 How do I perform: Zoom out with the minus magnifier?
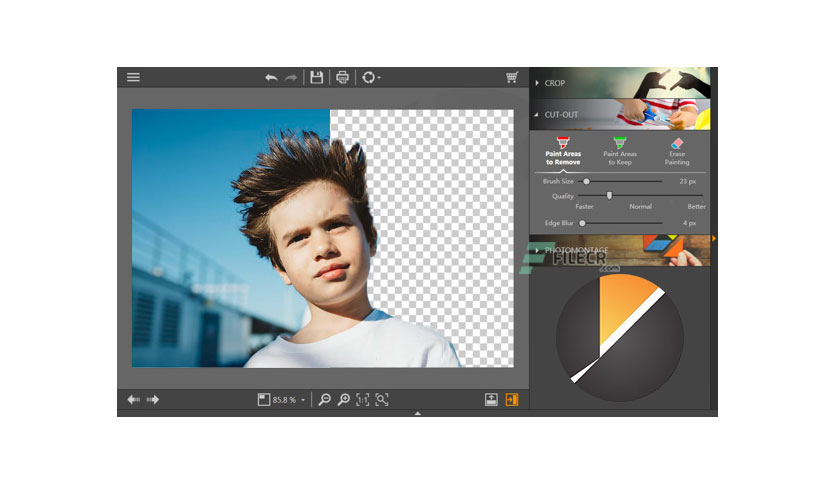[324, 399]
